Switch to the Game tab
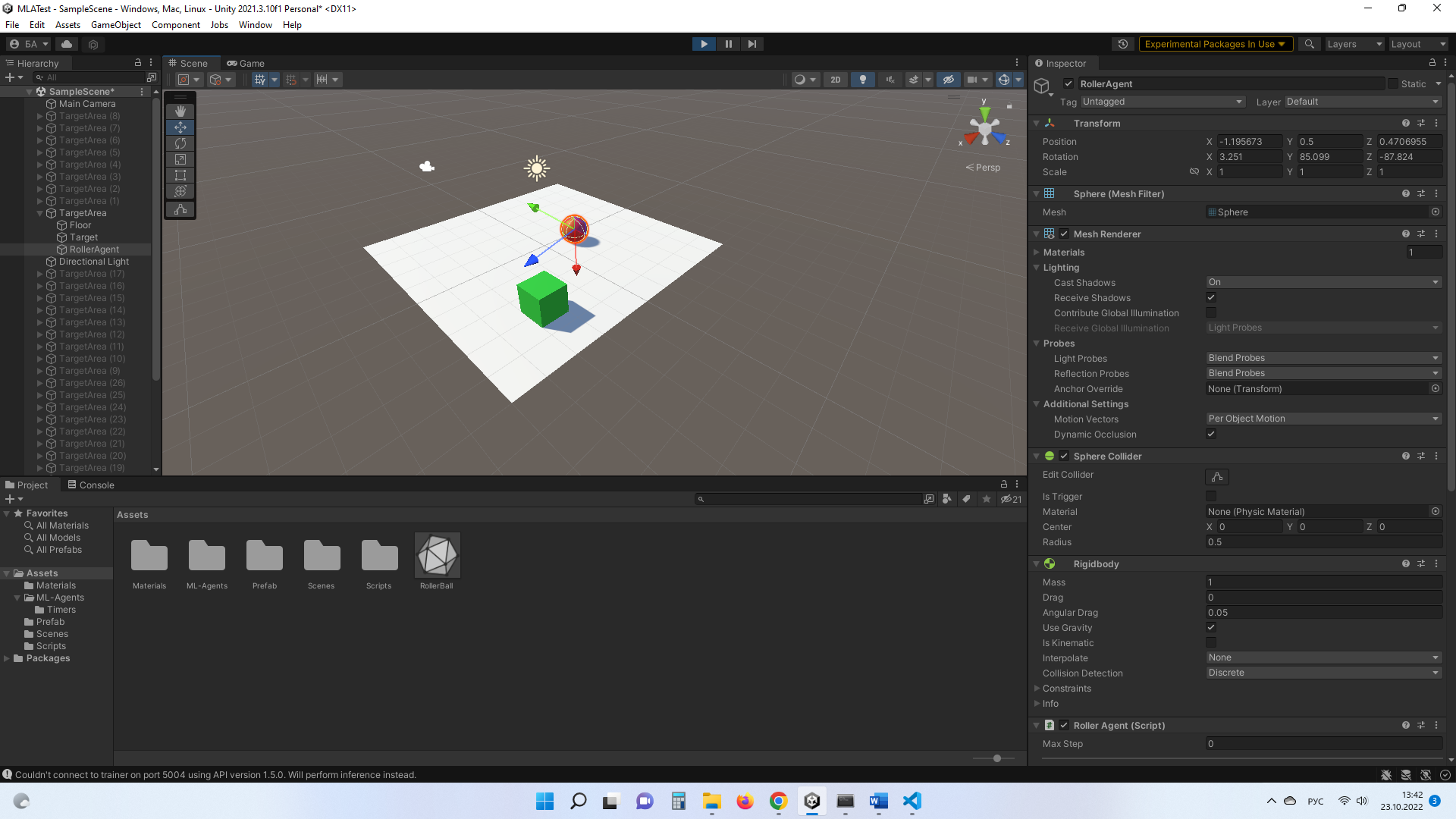Viewport: 1456px width, 819px height. point(246,63)
